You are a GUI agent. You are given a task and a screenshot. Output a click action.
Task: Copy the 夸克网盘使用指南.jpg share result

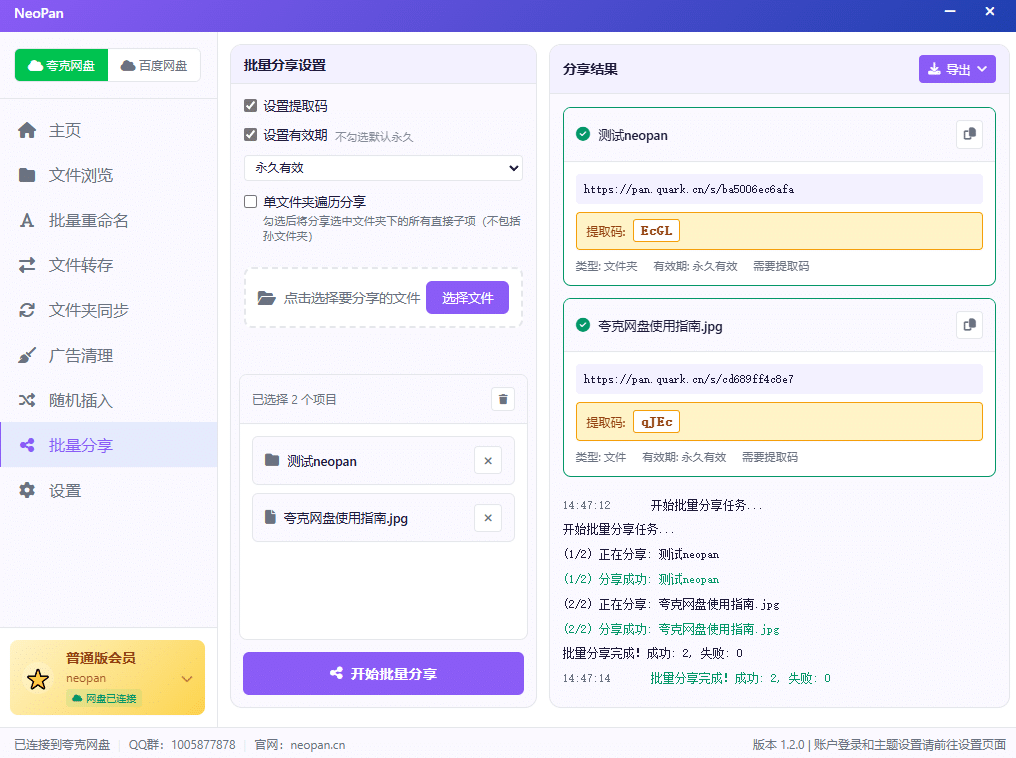click(969, 325)
